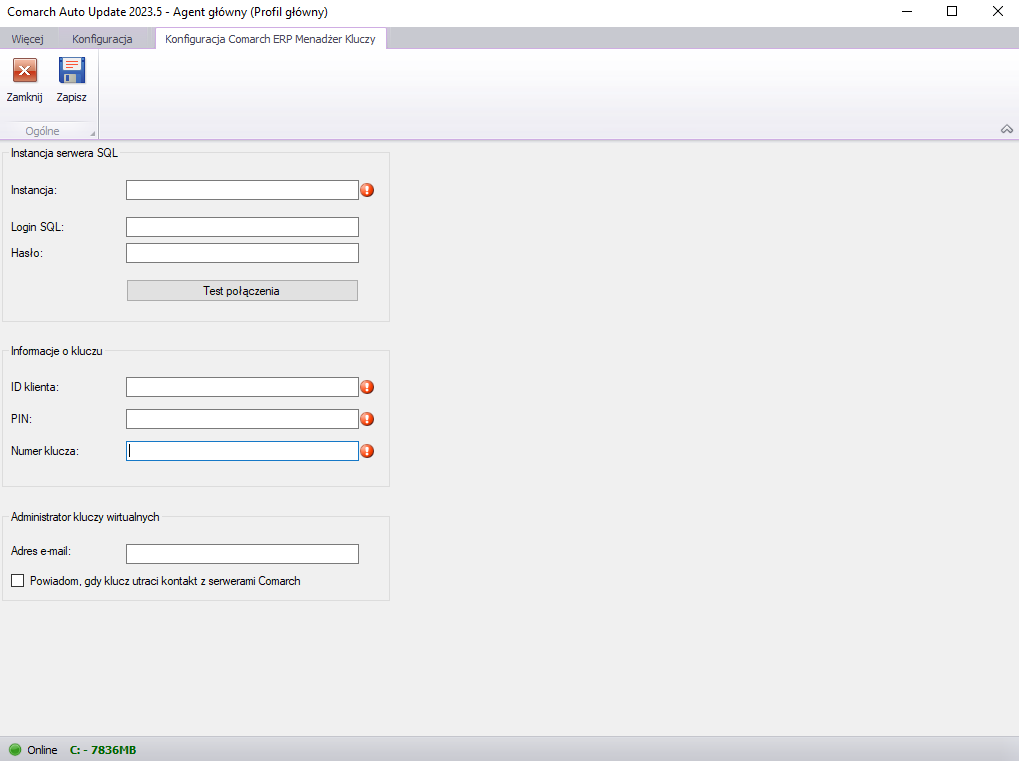Click the Informacje o kluczu group title
Viewport: 1019px width, 761px height.
[57, 351]
